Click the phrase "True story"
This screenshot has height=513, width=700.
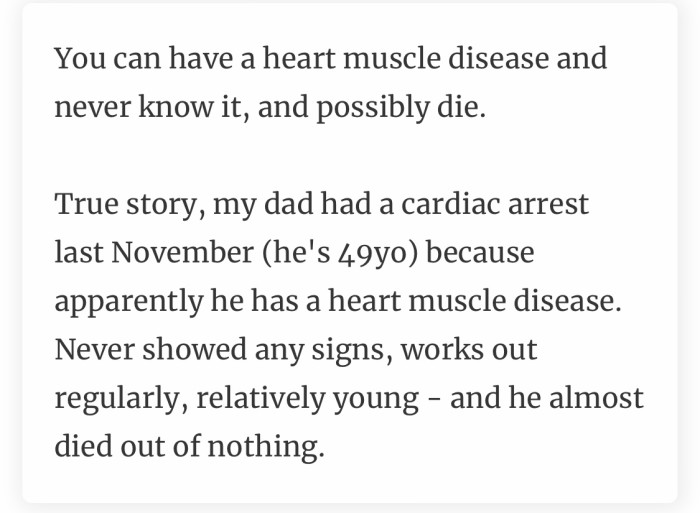pos(116,204)
